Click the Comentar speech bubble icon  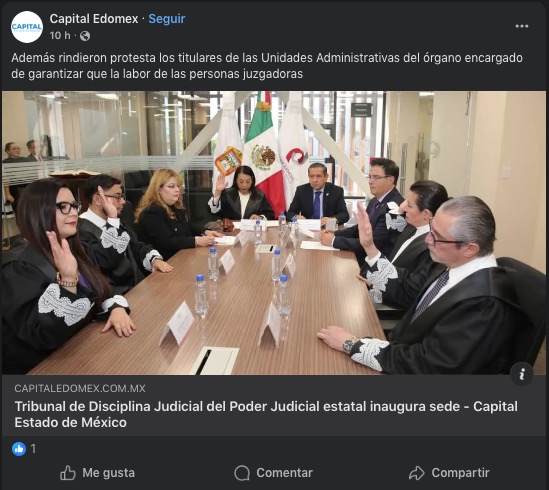click(x=242, y=473)
